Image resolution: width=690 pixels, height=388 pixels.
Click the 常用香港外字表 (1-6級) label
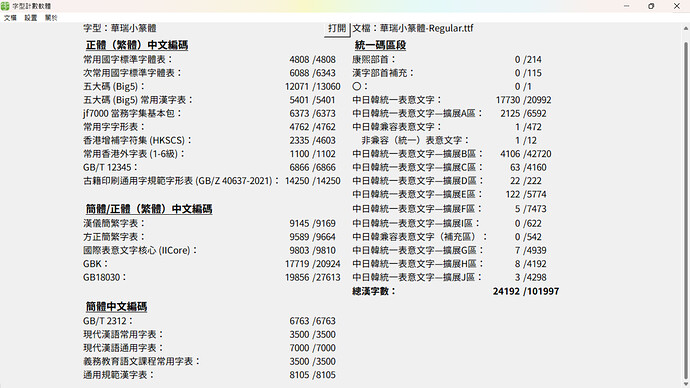(134, 154)
